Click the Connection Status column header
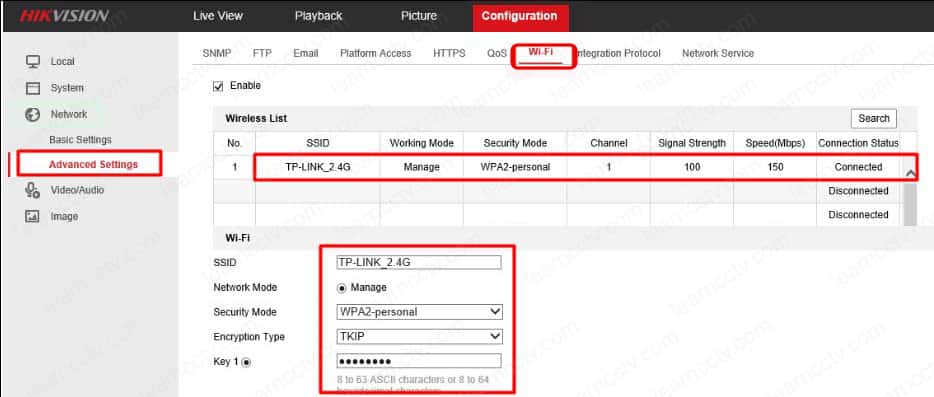The height and width of the screenshot is (397, 934). [858, 144]
